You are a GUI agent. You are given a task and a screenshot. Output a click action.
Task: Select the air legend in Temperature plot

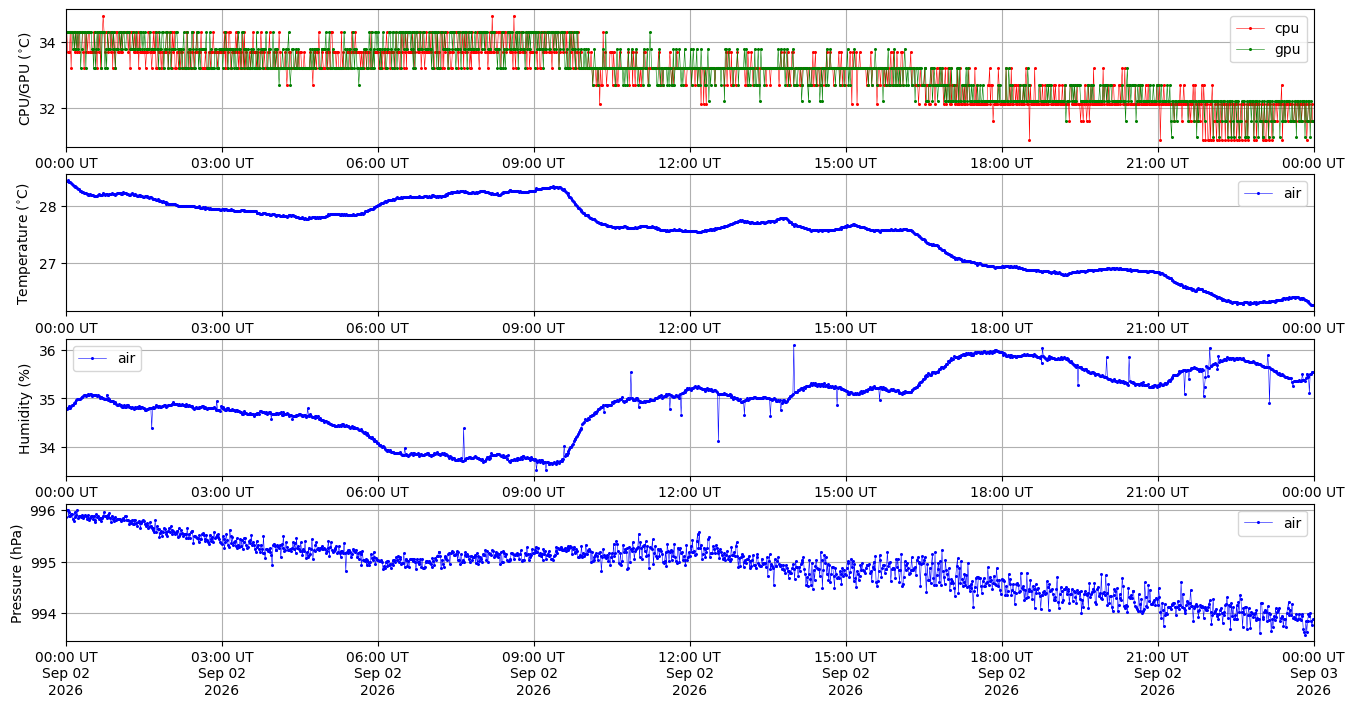(x=1273, y=193)
